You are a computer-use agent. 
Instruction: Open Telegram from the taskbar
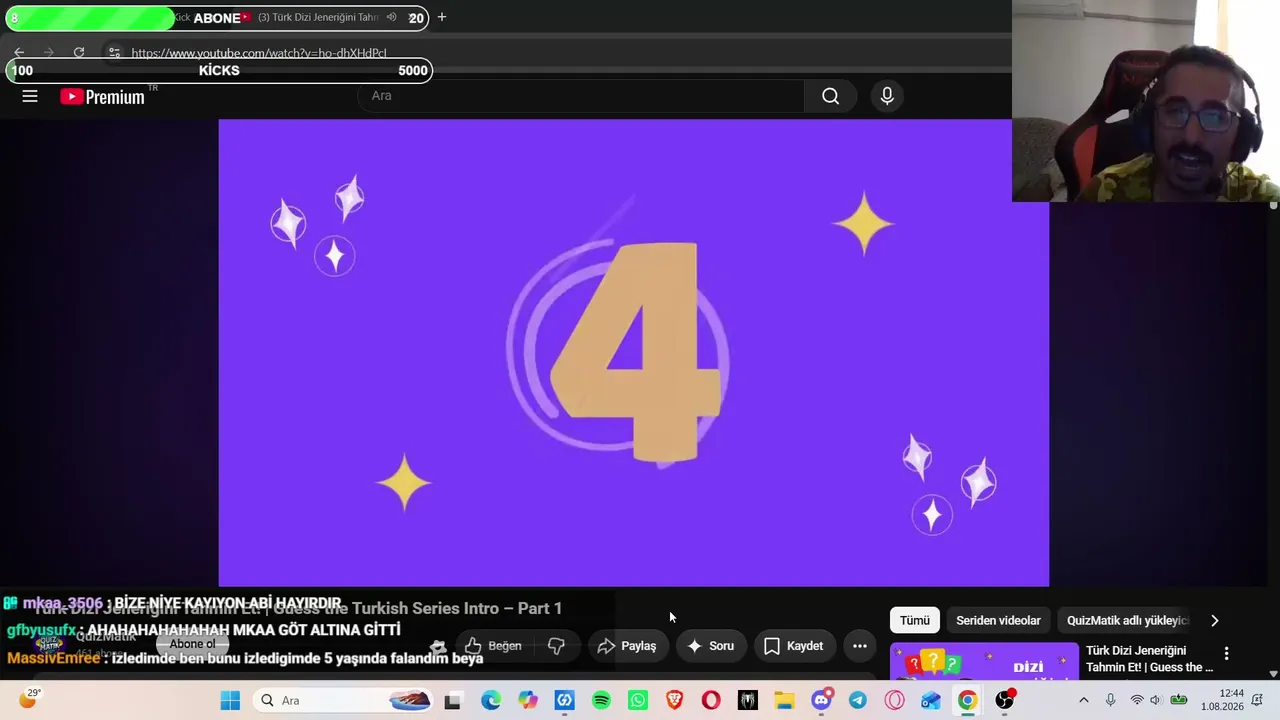click(858, 700)
